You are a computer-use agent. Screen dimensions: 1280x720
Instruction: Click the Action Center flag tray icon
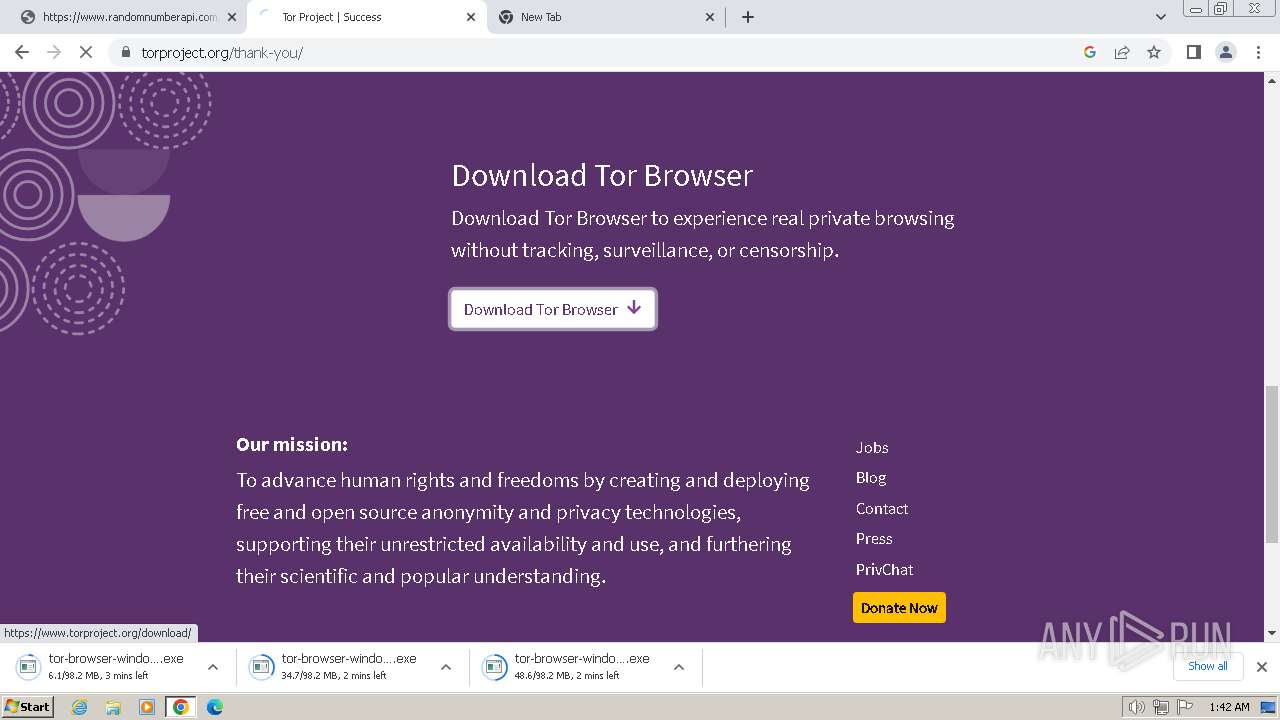coord(1185,707)
